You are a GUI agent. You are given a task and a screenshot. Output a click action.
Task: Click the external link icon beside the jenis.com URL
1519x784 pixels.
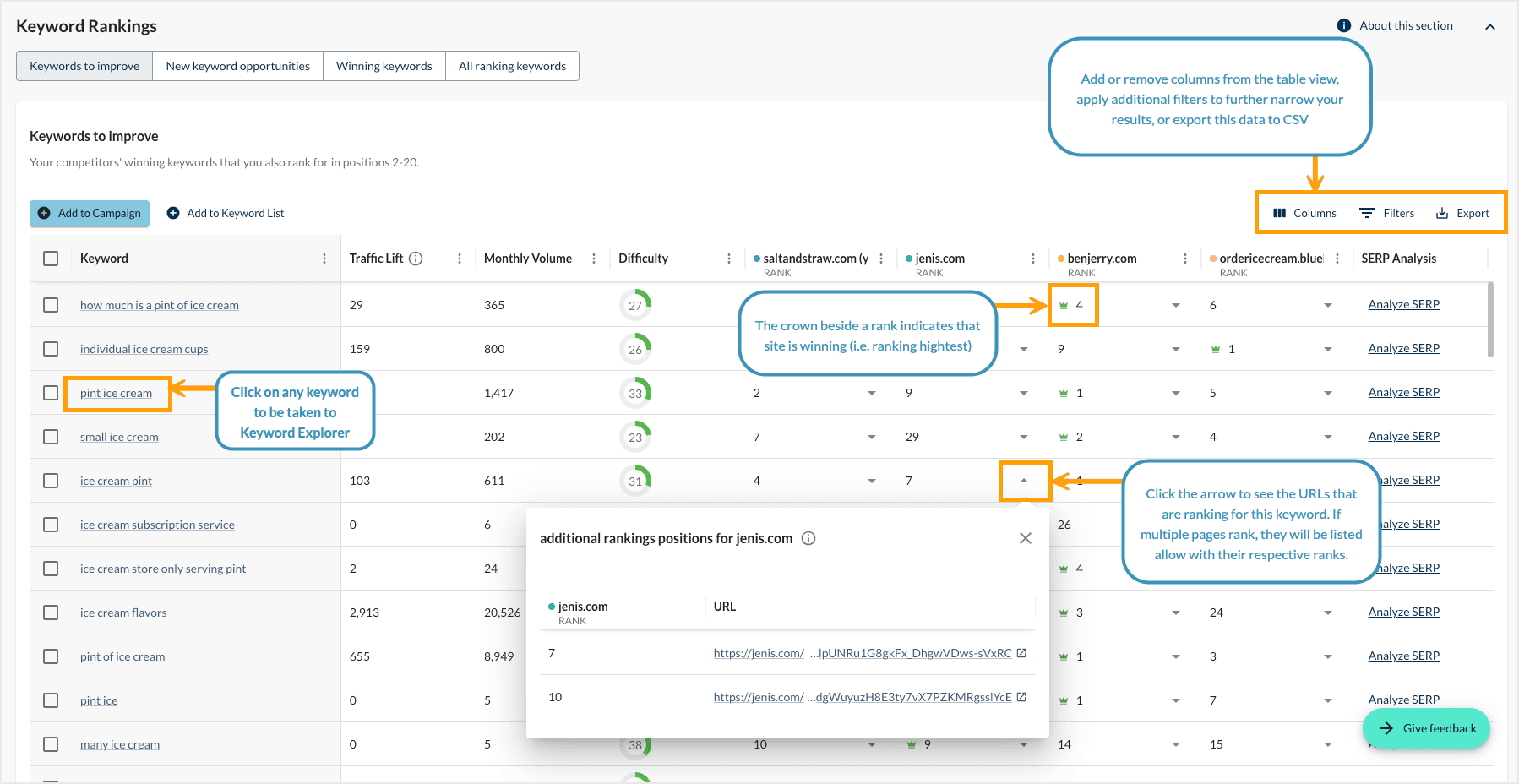(x=1021, y=652)
